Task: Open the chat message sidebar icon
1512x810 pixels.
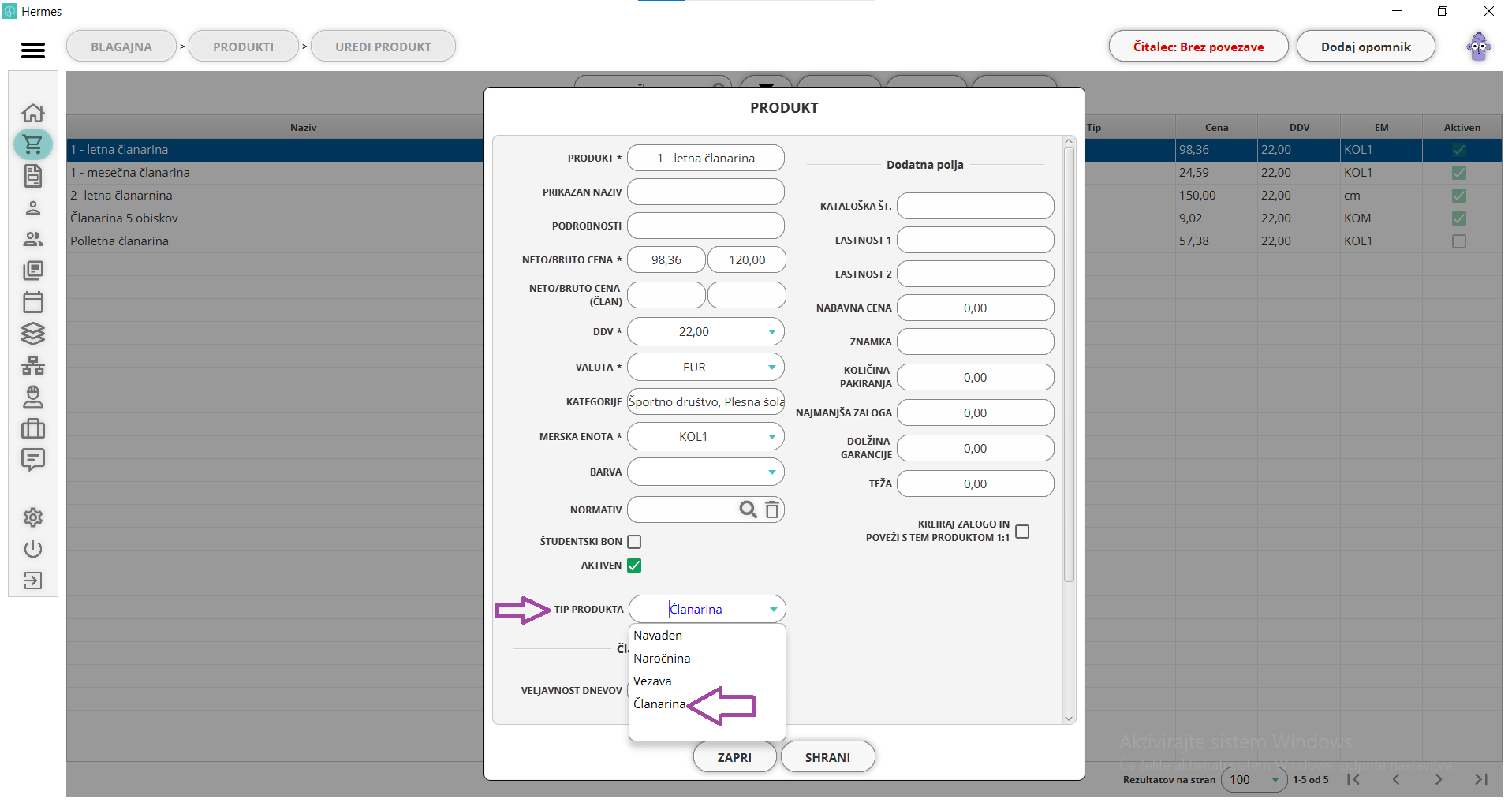Action: click(x=33, y=460)
